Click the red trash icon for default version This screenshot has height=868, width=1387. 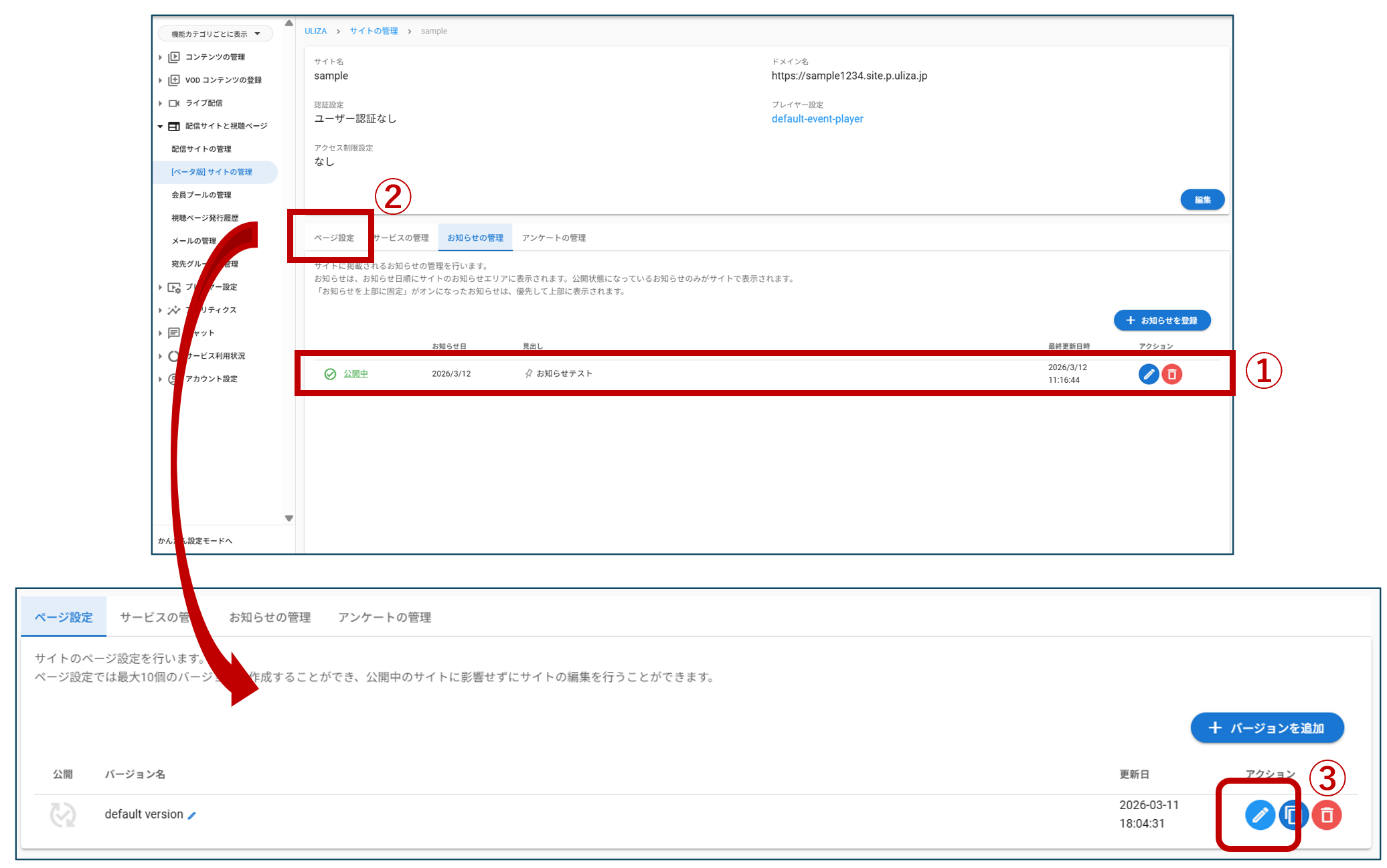click(x=1326, y=815)
